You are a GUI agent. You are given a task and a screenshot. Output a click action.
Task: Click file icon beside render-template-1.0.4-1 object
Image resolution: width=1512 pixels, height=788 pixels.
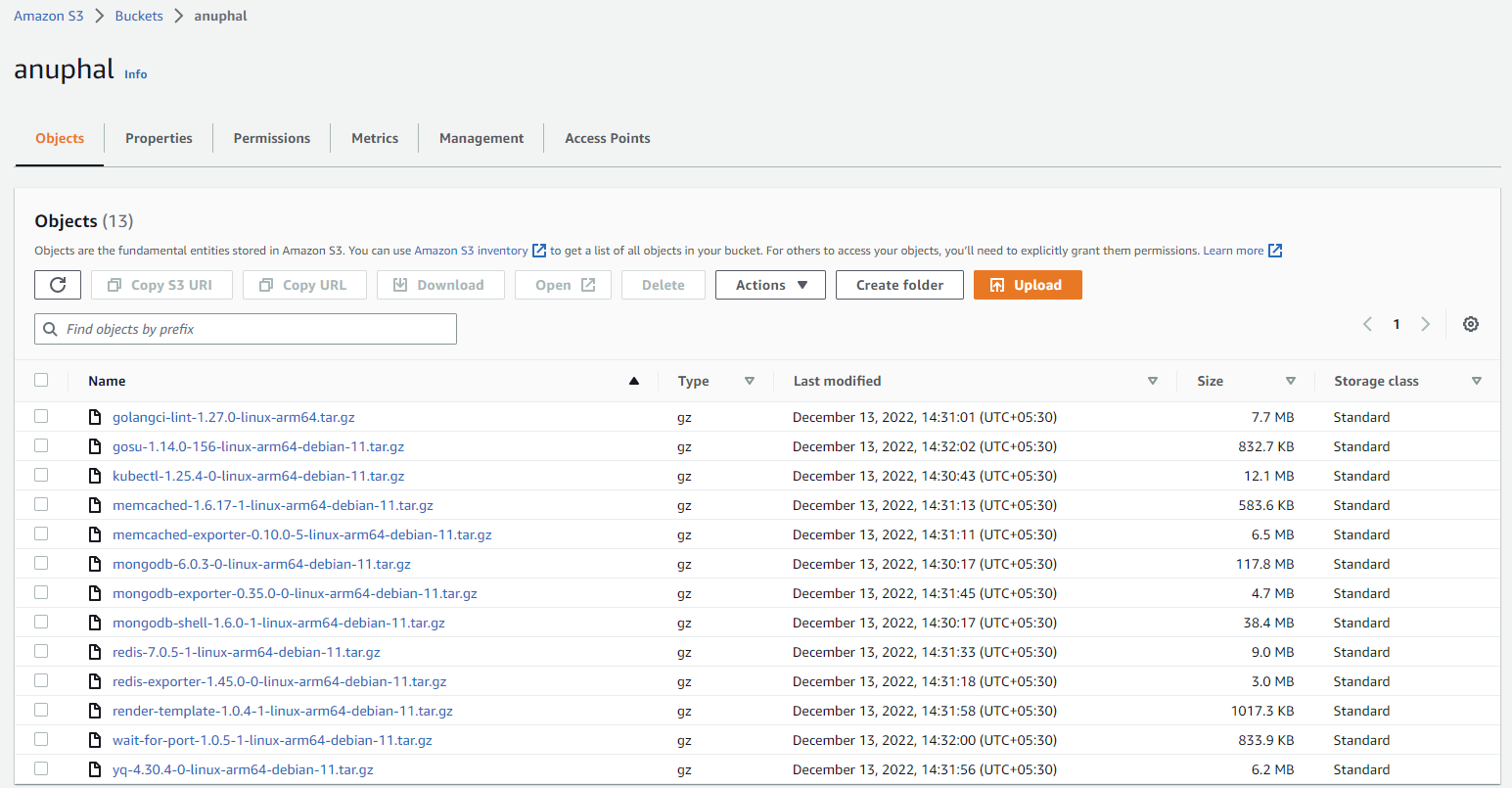click(95, 711)
